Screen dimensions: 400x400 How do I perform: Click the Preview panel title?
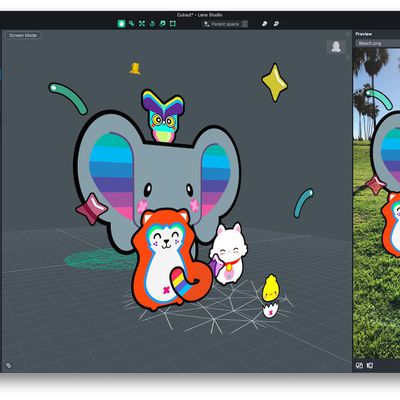click(364, 34)
